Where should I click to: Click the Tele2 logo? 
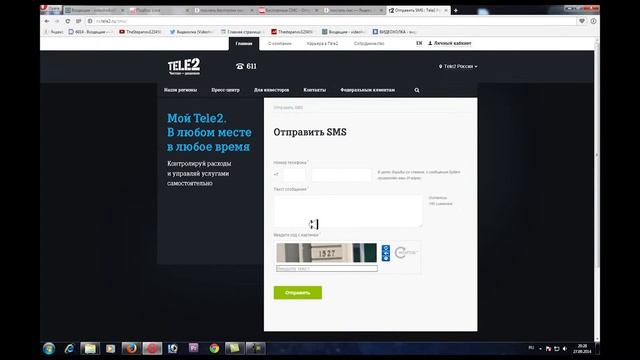pyautogui.click(x=184, y=66)
